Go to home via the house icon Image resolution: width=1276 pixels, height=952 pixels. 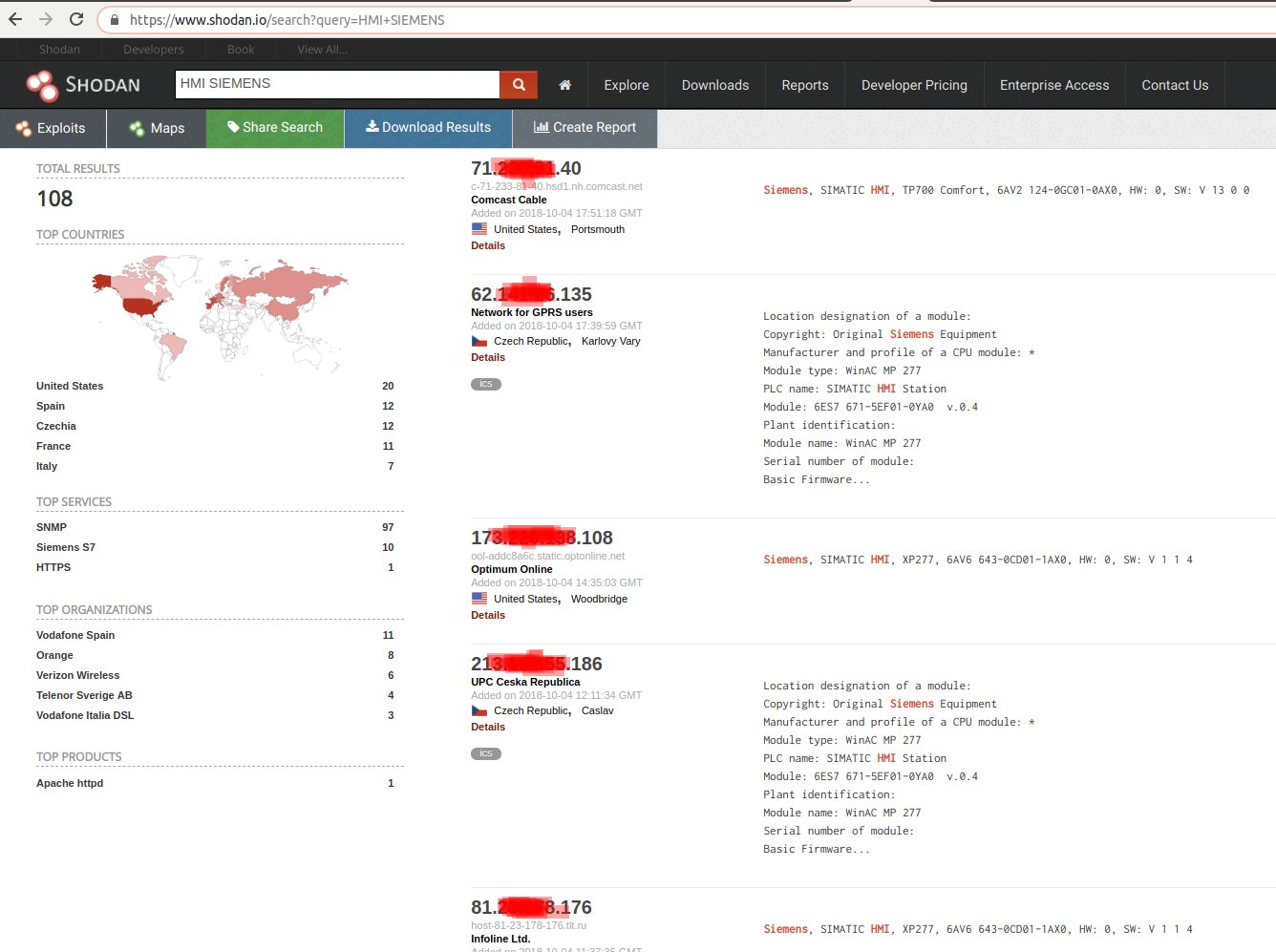tap(564, 85)
